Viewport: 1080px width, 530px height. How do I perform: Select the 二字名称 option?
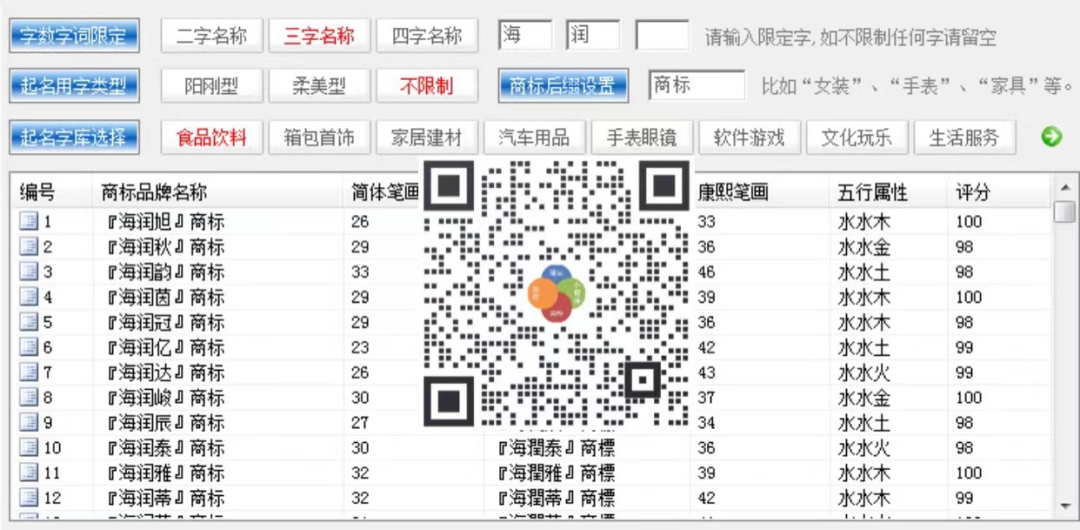[212, 35]
